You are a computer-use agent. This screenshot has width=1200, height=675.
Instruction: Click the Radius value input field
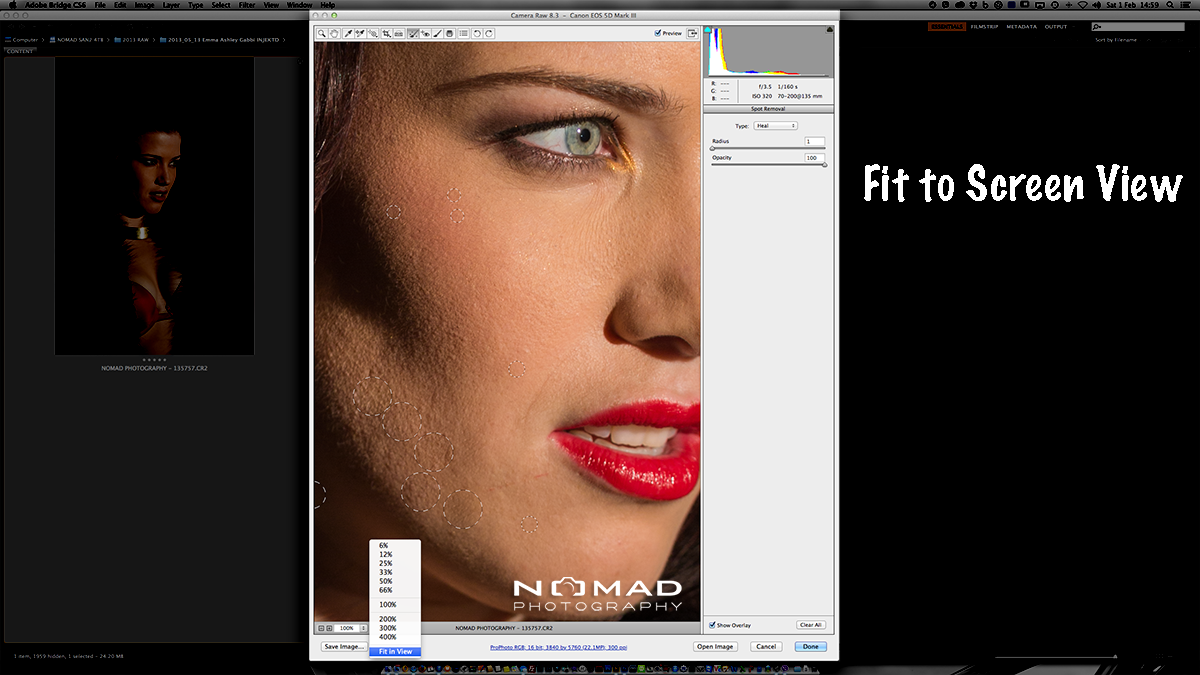(814, 142)
